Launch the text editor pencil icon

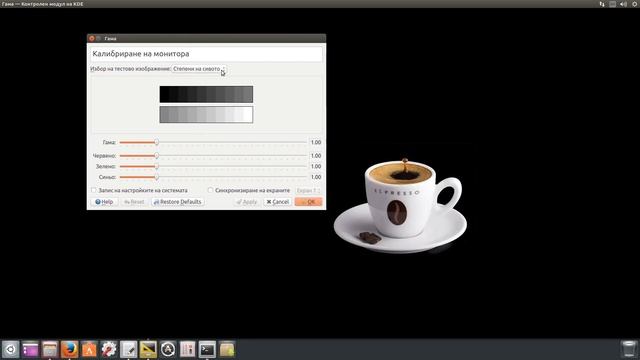point(129,349)
